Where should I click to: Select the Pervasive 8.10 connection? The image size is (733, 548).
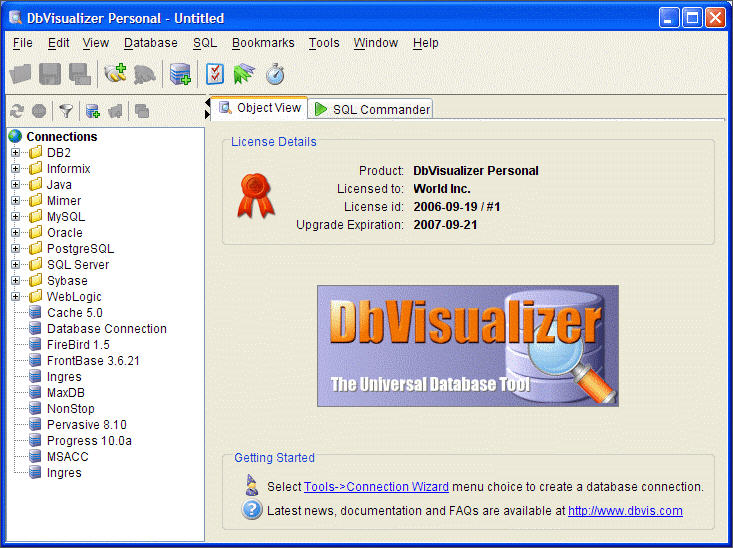[x=86, y=425]
